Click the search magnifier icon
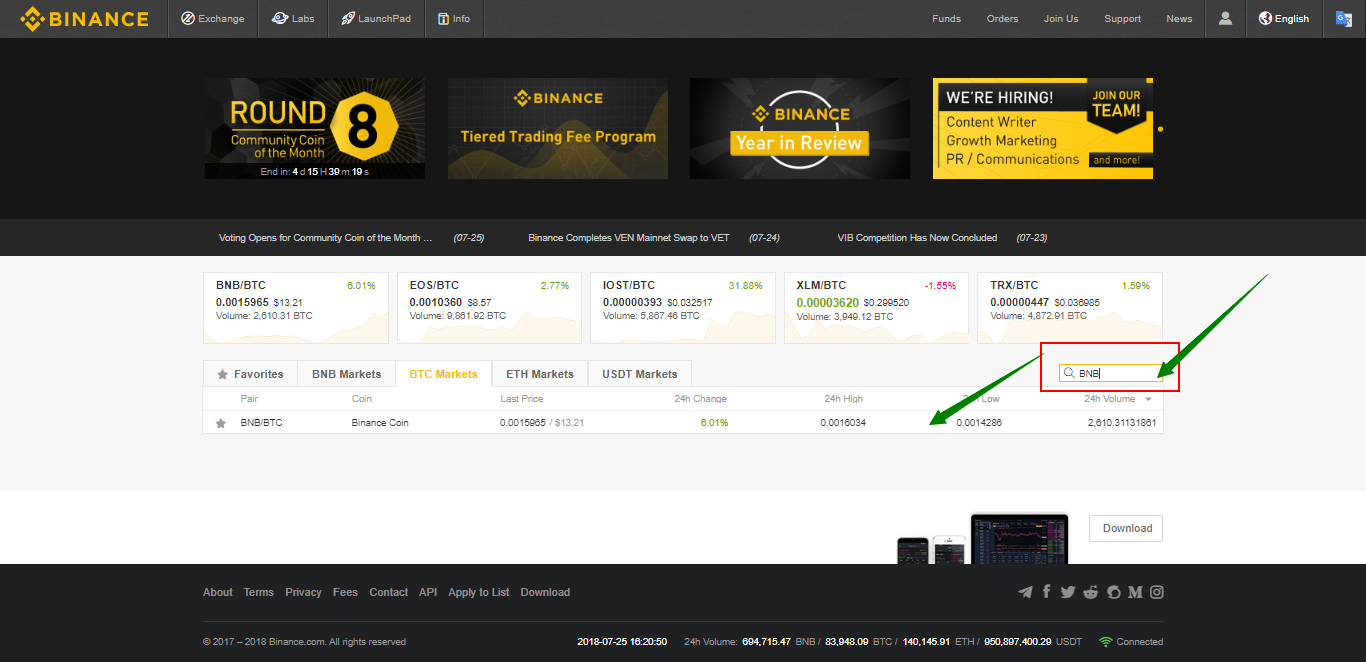The image size is (1366, 662). 1069,373
